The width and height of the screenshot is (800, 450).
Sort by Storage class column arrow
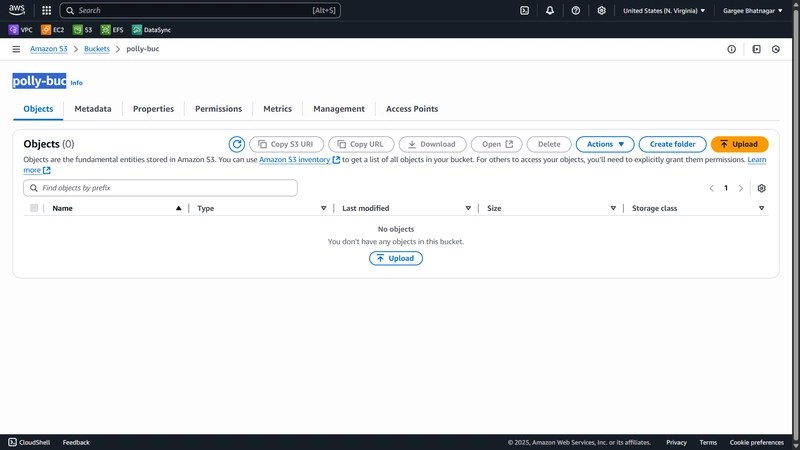[x=761, y=208]
